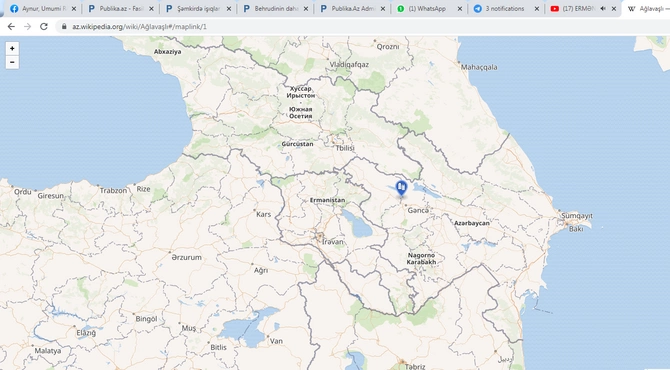This screenshot has height=370, width=670.
Task: Click the Rize city label
Action: (143, 189)
